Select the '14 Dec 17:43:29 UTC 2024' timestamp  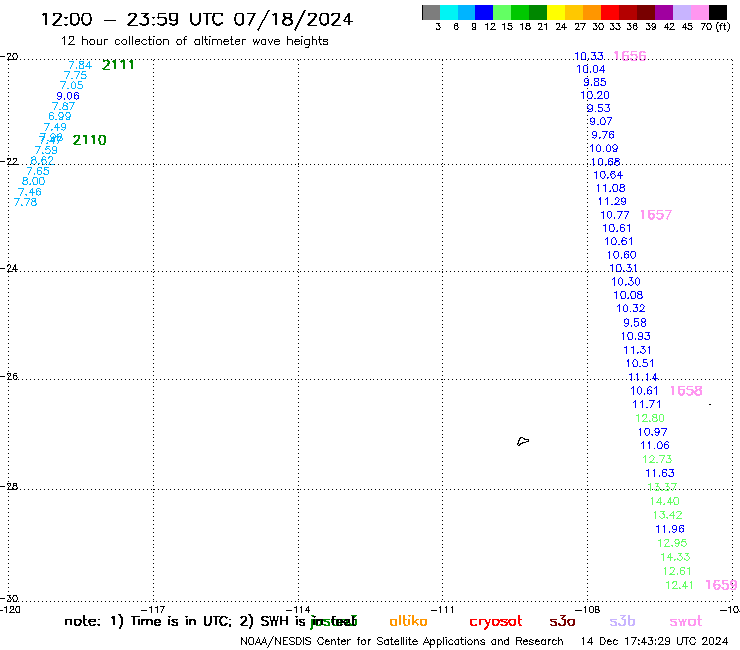pos(655,641)
